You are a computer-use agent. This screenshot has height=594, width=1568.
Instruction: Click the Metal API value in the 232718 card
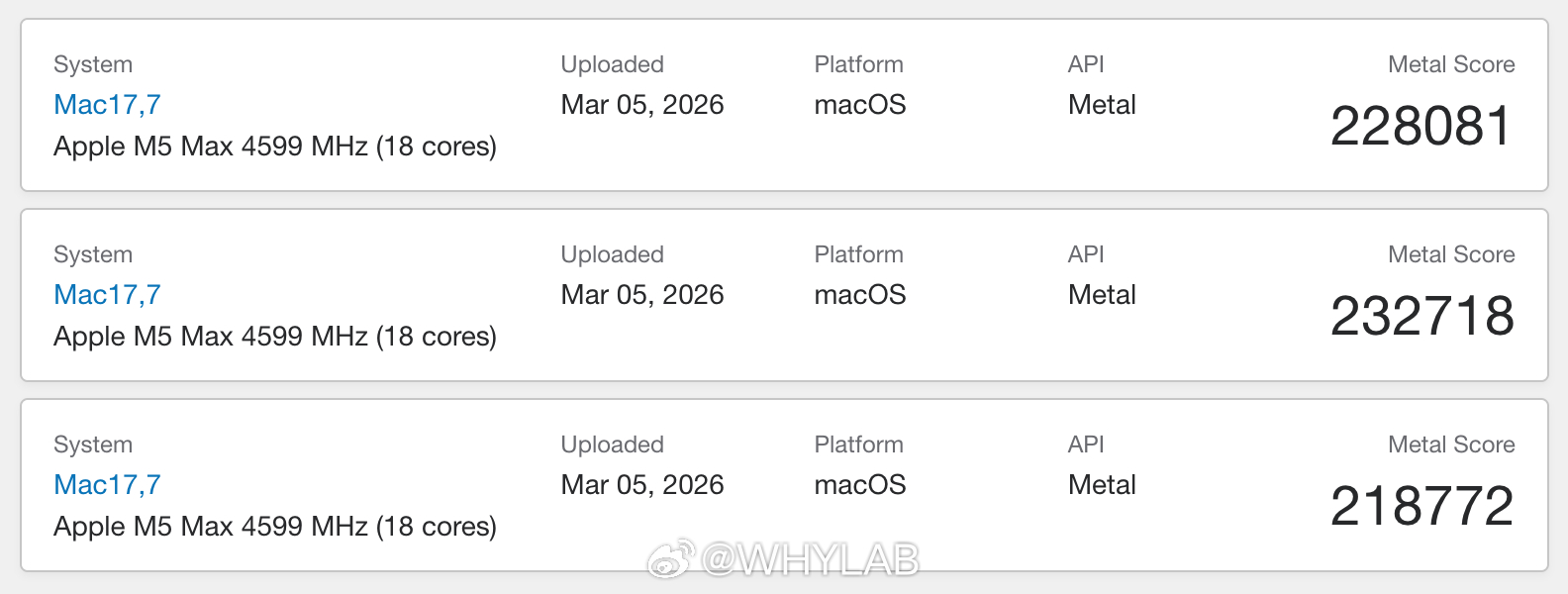[x=1102, y=295]
